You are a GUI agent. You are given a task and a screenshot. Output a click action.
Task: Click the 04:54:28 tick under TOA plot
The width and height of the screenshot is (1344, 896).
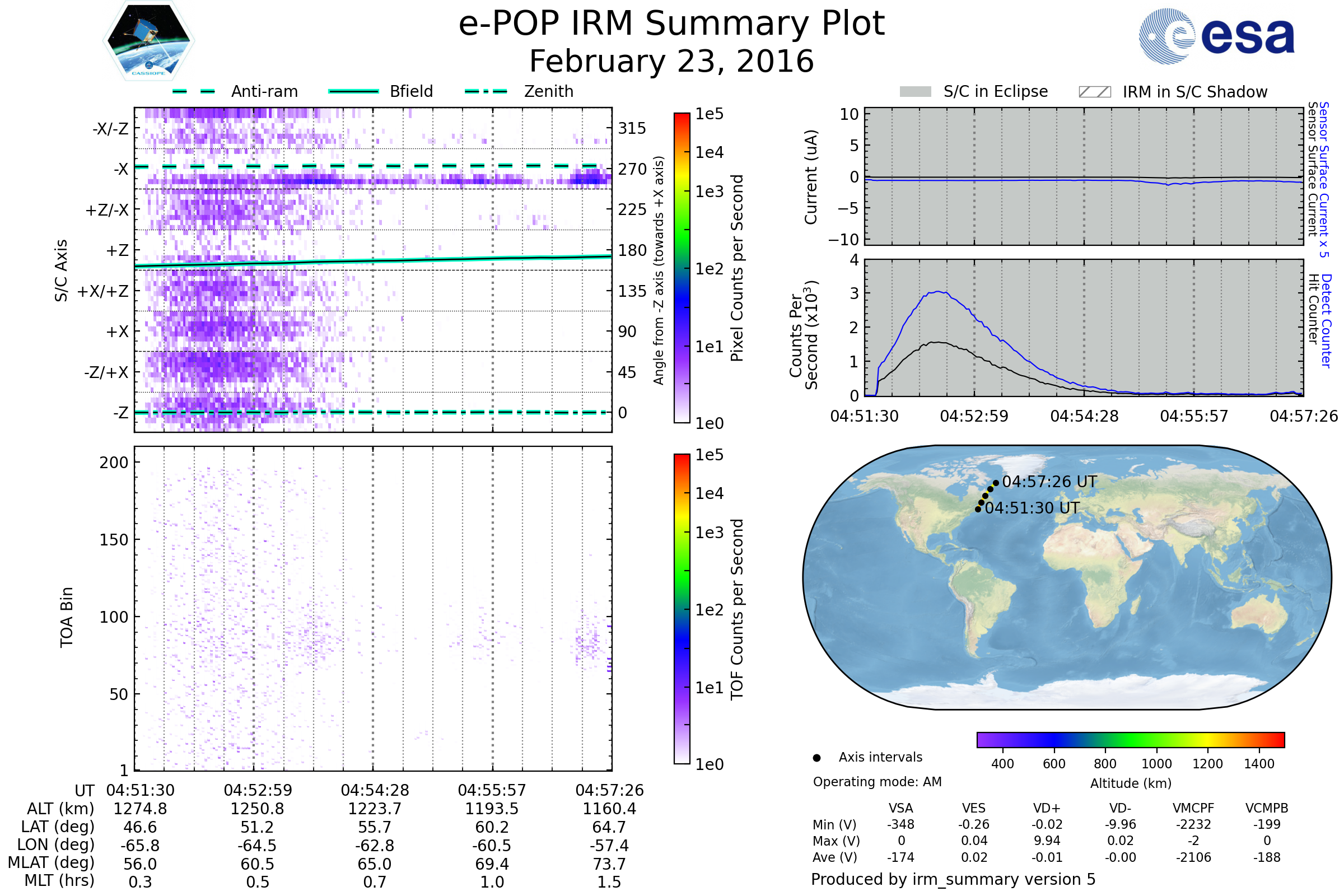(x=375, y=790)
